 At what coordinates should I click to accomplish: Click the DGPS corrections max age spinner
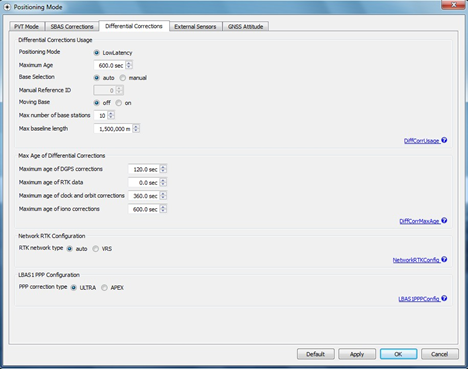pos(163,169)
